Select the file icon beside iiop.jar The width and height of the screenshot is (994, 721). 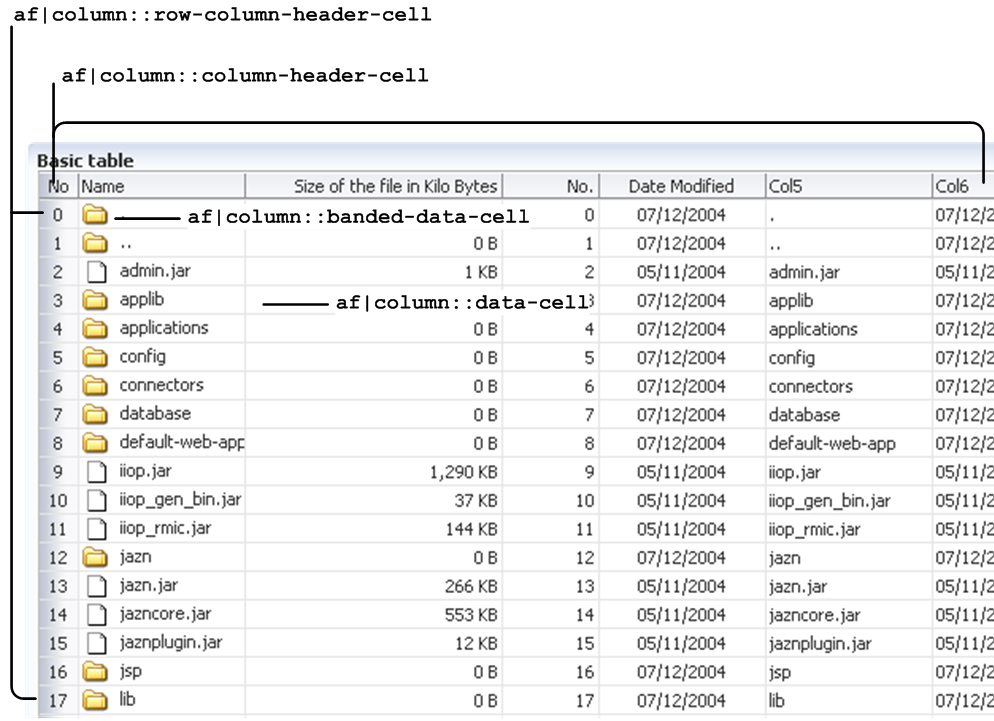coord(95,470)
